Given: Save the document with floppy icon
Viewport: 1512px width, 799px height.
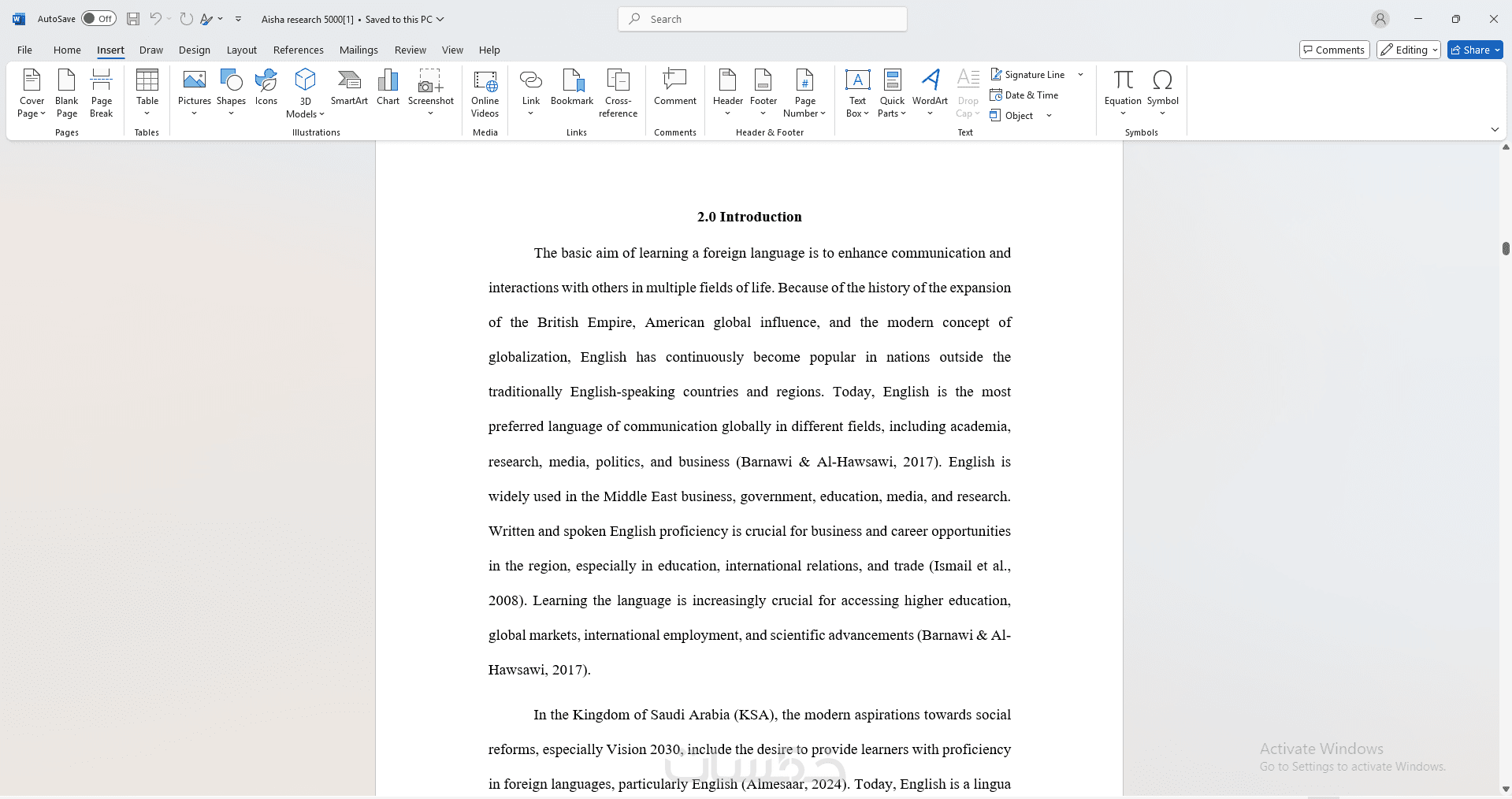Looking at the screenshot, I should [133, 19].
